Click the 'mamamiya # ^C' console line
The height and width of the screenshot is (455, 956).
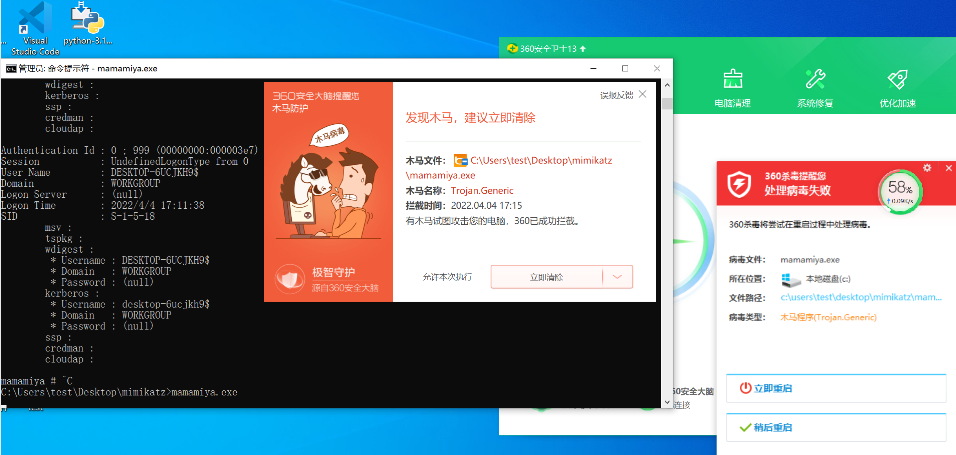37,381
